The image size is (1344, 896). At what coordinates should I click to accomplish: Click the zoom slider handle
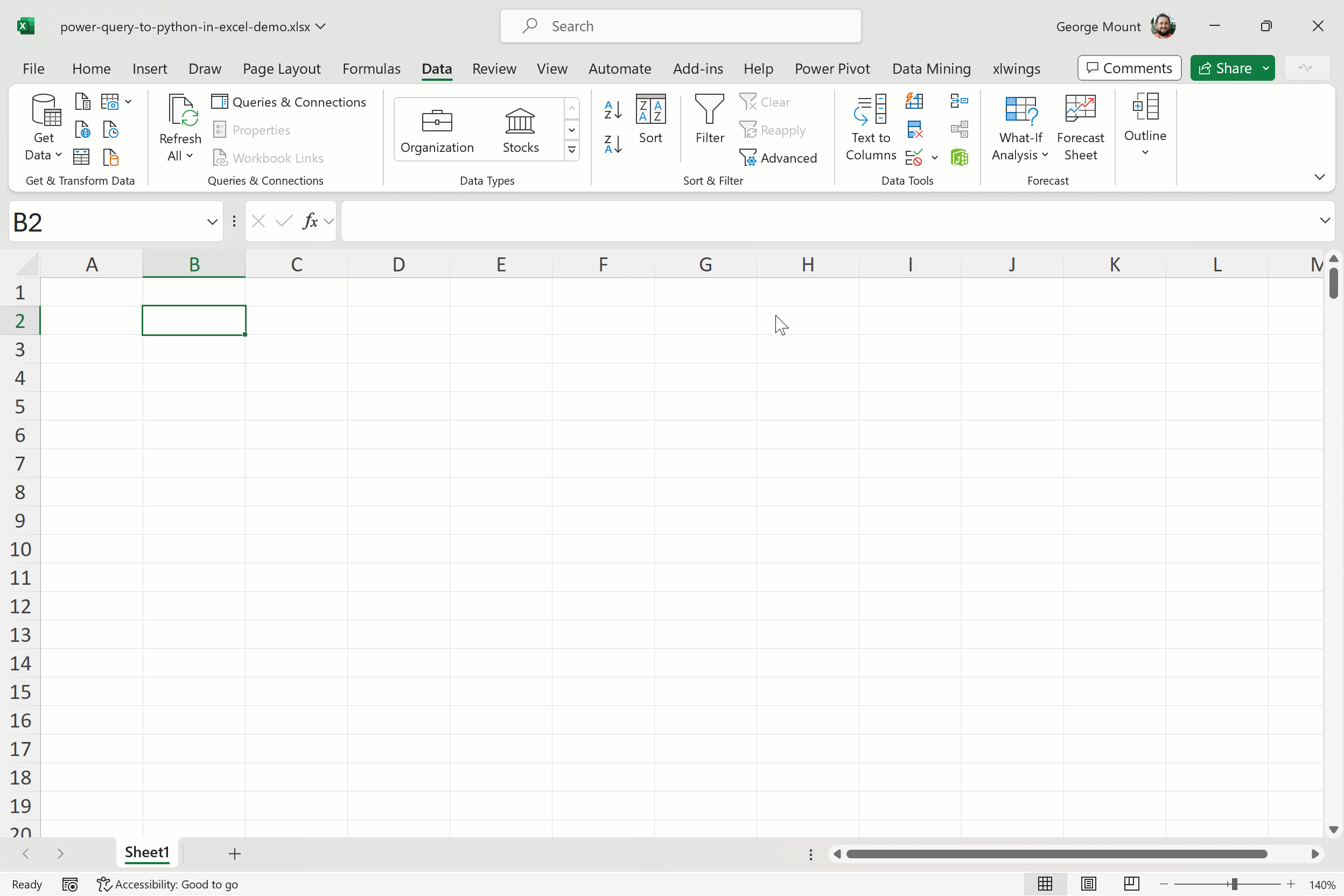pyautogui.click(x=1234, y=884)
